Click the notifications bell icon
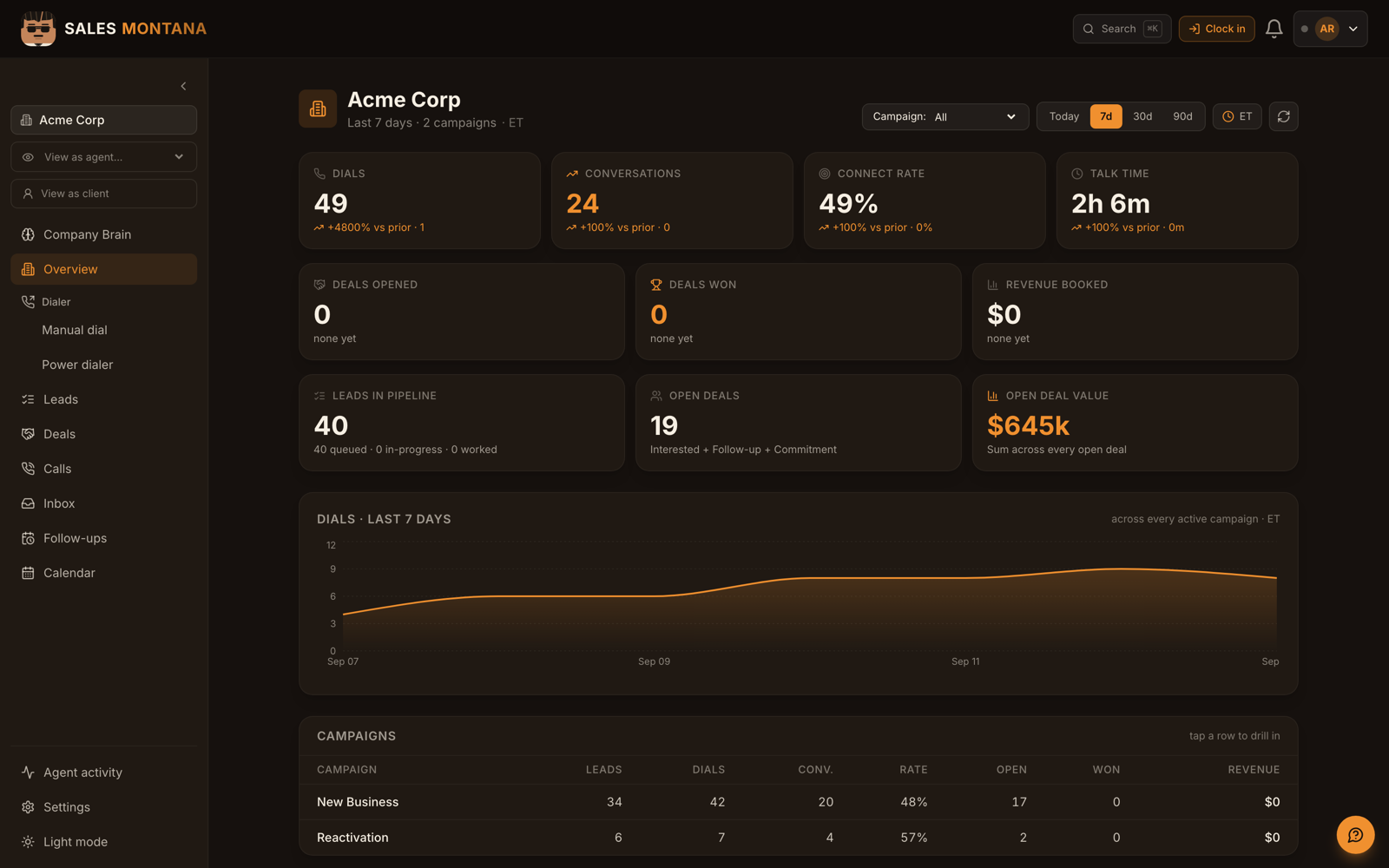The height and width of the screenshot is (868, 1389). 1274,29
